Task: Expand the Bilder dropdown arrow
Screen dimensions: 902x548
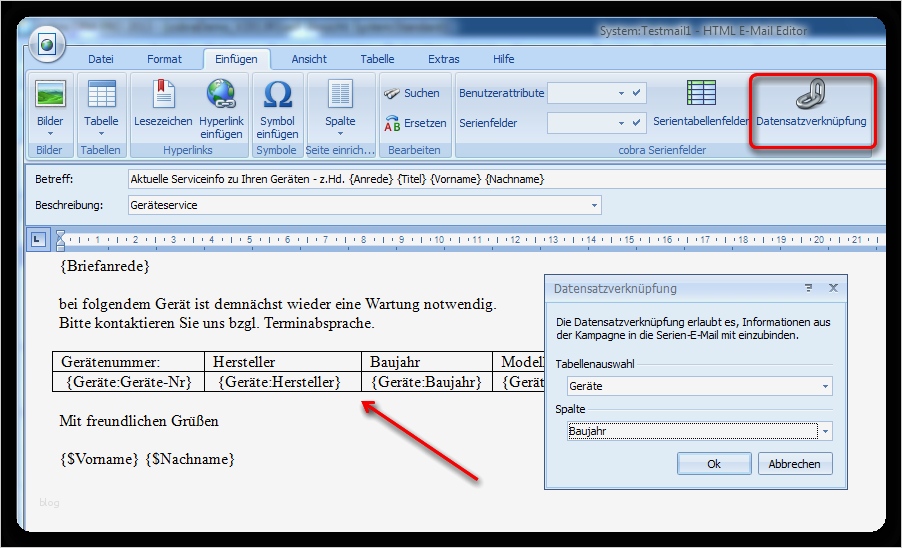Action: (x=50, y=134)
